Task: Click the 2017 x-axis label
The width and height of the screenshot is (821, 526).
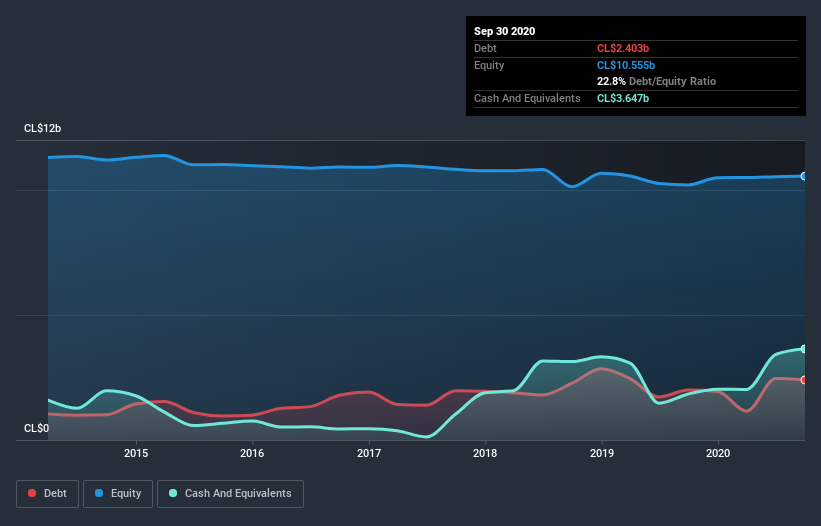Action: click(369, 453)
